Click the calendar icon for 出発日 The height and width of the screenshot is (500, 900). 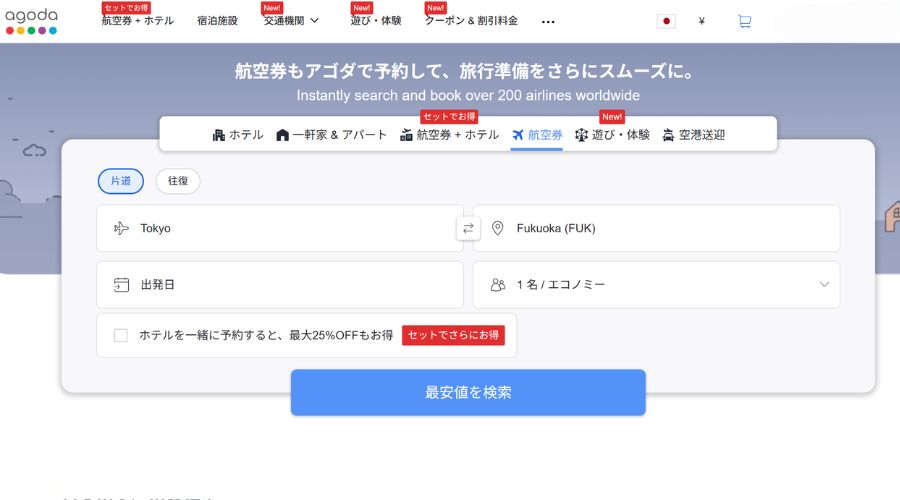pos(121,285)
